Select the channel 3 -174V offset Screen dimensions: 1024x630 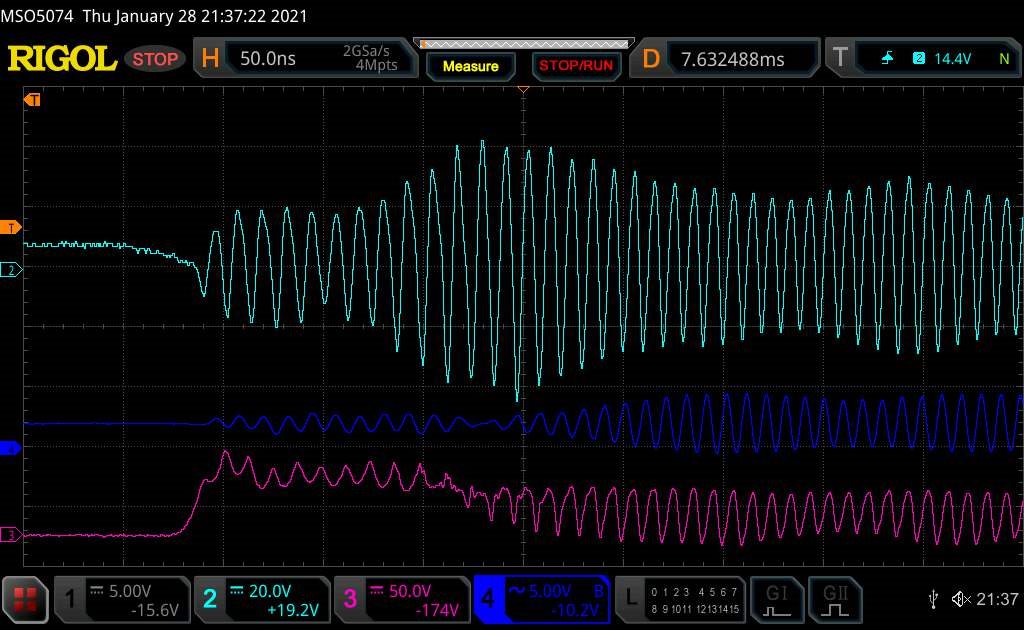pos(437,610)
